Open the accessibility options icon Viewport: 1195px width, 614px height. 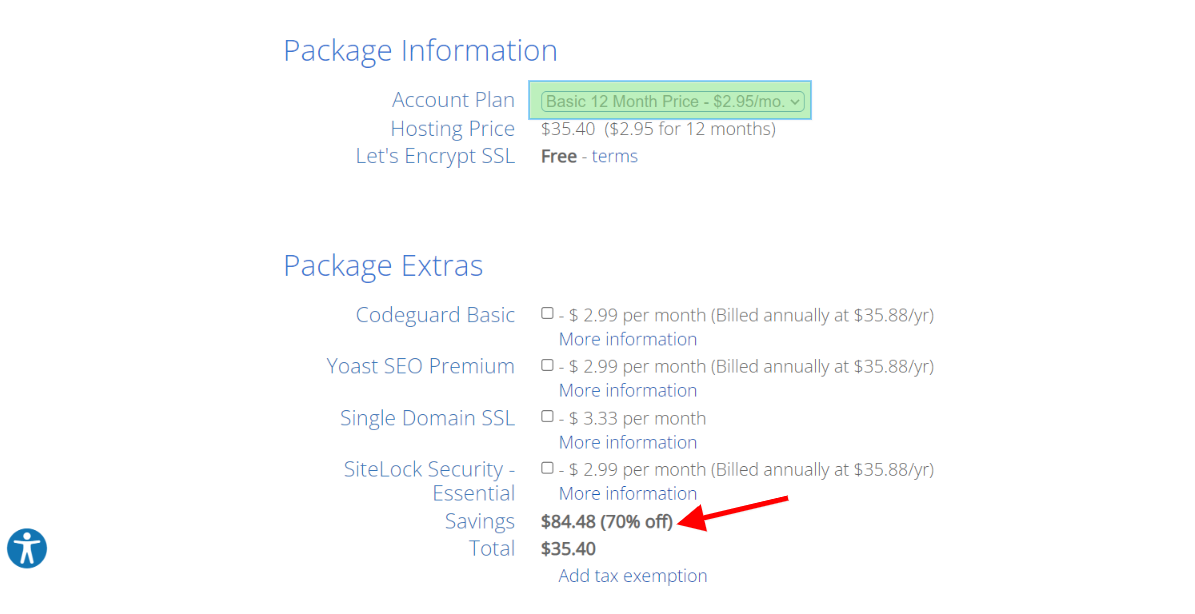point(27,548)
